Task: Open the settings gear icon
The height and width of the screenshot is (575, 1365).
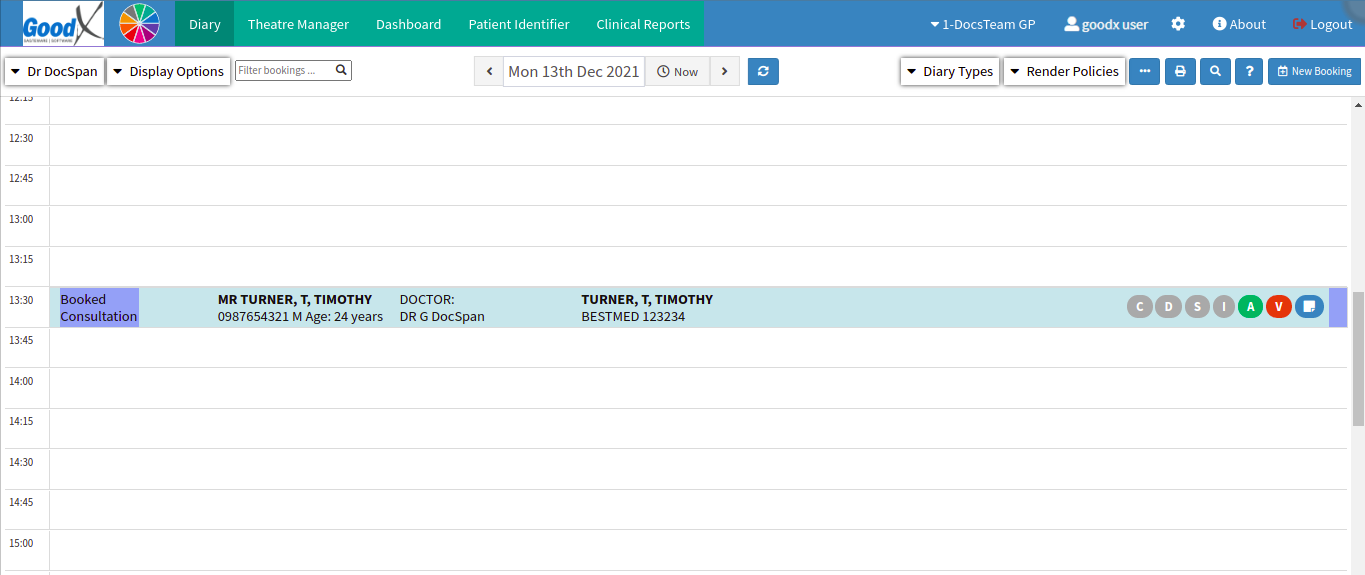Action: (x=1178, y=24)
